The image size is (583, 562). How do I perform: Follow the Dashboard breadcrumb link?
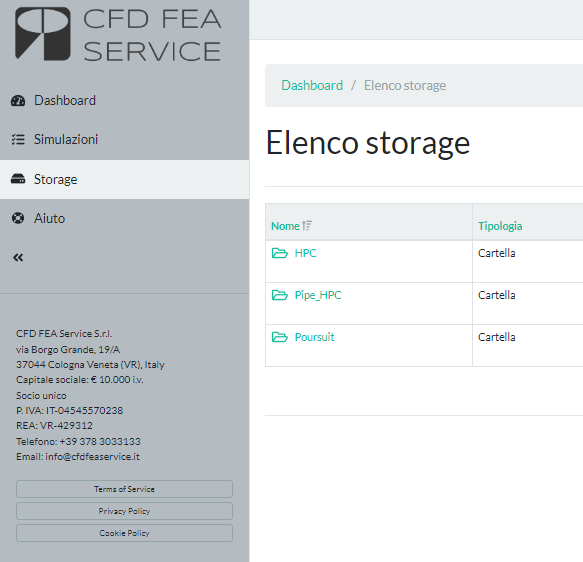312,85
